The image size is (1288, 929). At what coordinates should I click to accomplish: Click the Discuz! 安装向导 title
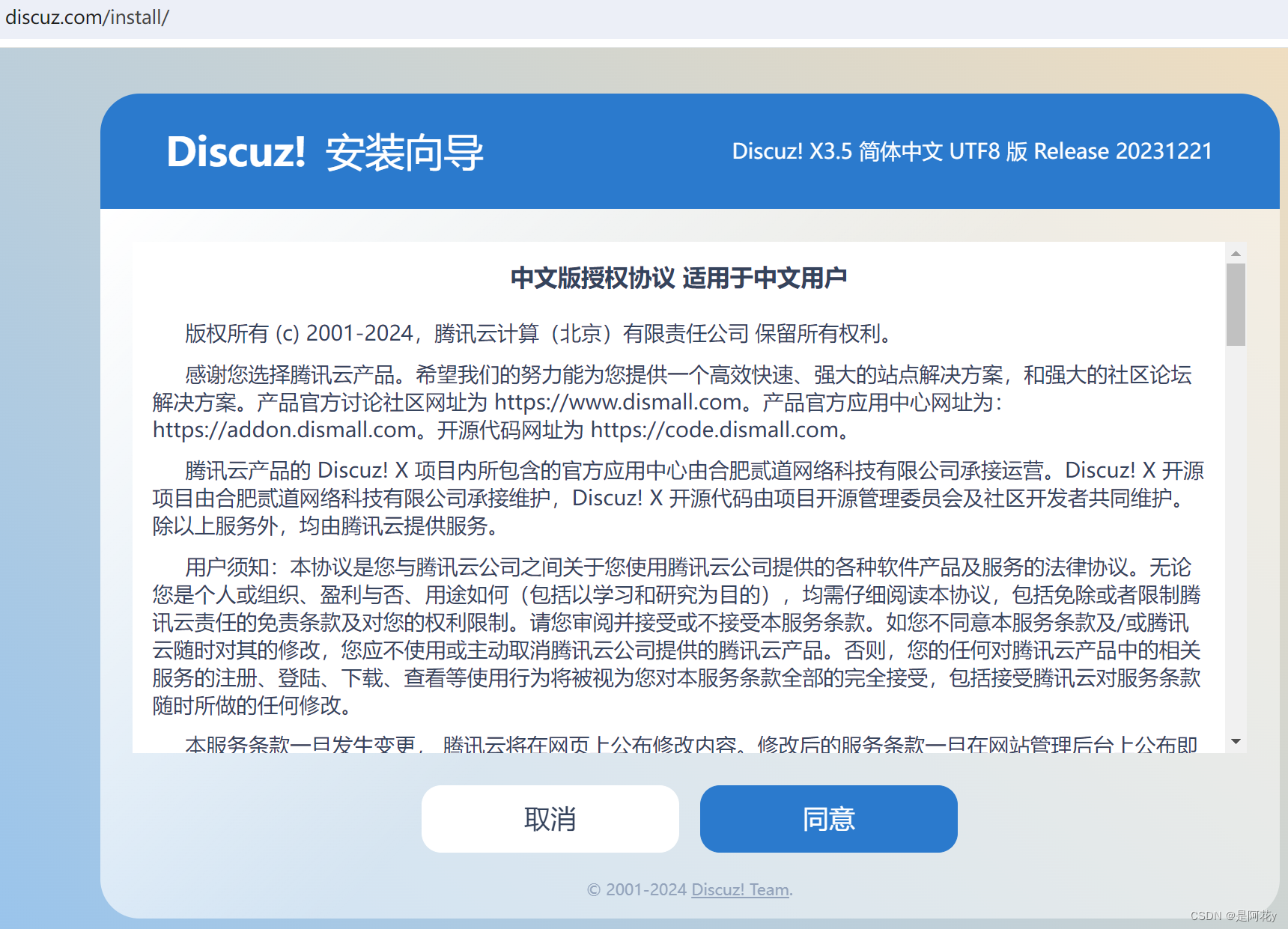(x=325, y=152)
